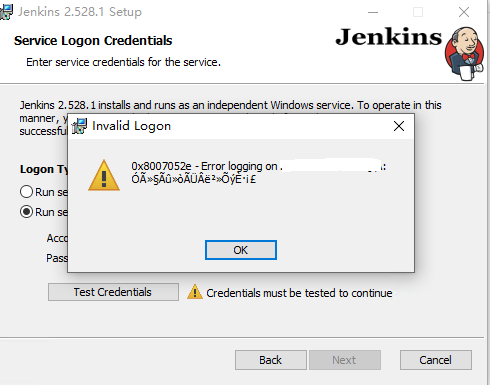This screenshot has width=490, height=385.
Task: Click the 'Enter service credentials for the service.' text
Action: 123,62
